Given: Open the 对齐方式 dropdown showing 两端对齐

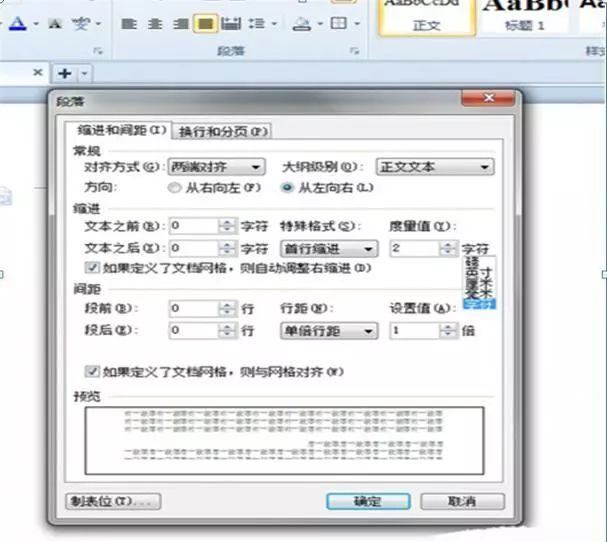Looking at the screenshot, I should tap(217, 167).
